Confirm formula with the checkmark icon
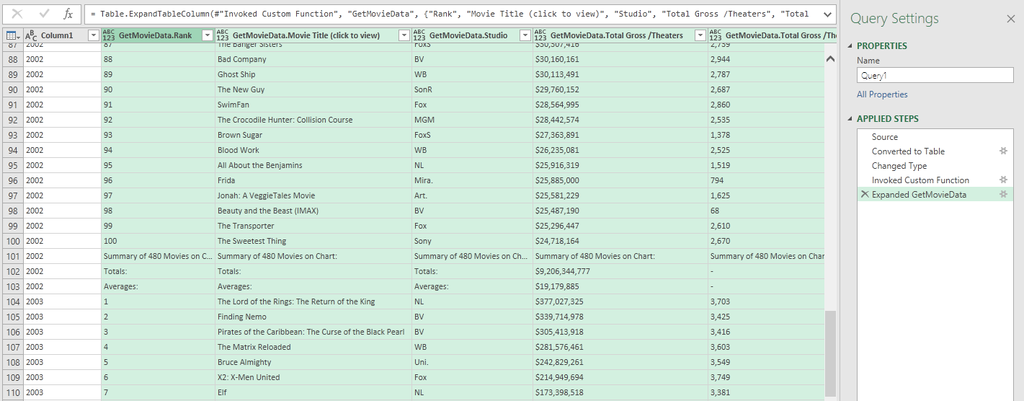This screenshot has width=1024, height=401. pyautogui.click(x=44, y=14)
